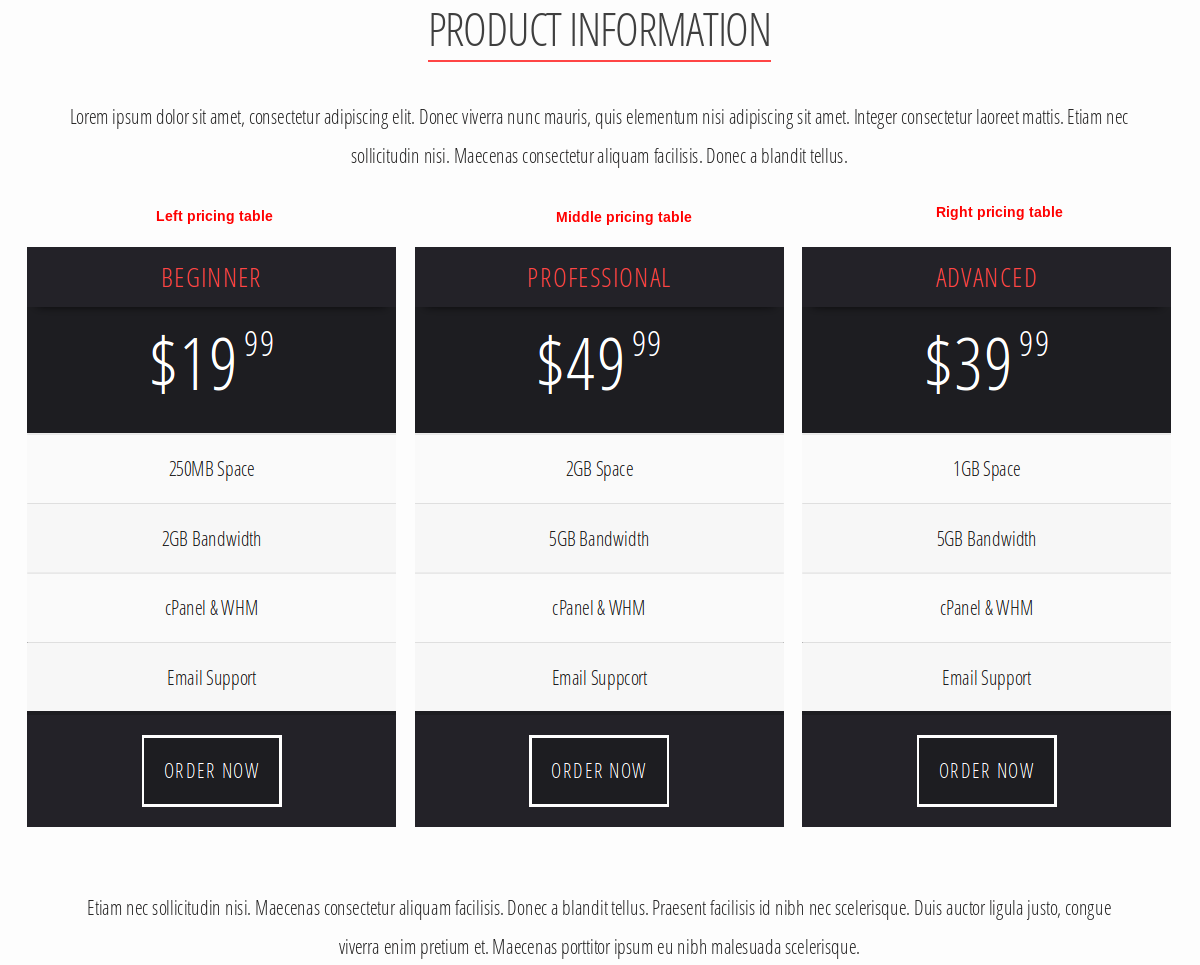Click the cPanel & WHM row under ADVANCED
1200x965 pixels.
[x=986, y=607]
